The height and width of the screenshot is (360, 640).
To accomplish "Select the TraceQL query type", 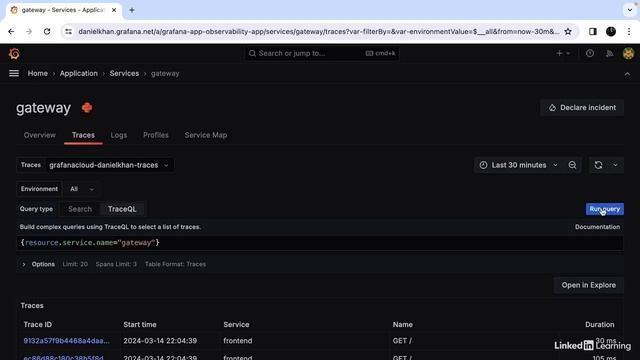I will coord(122,209).
